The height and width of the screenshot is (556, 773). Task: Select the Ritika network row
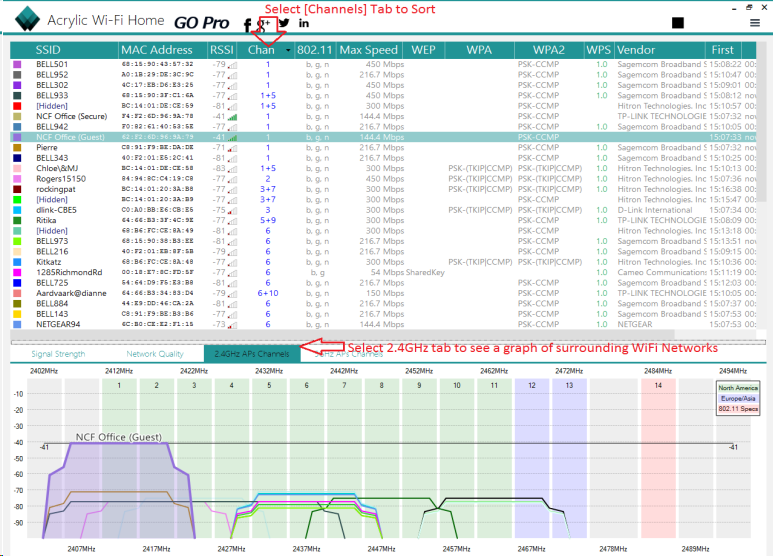383,220
